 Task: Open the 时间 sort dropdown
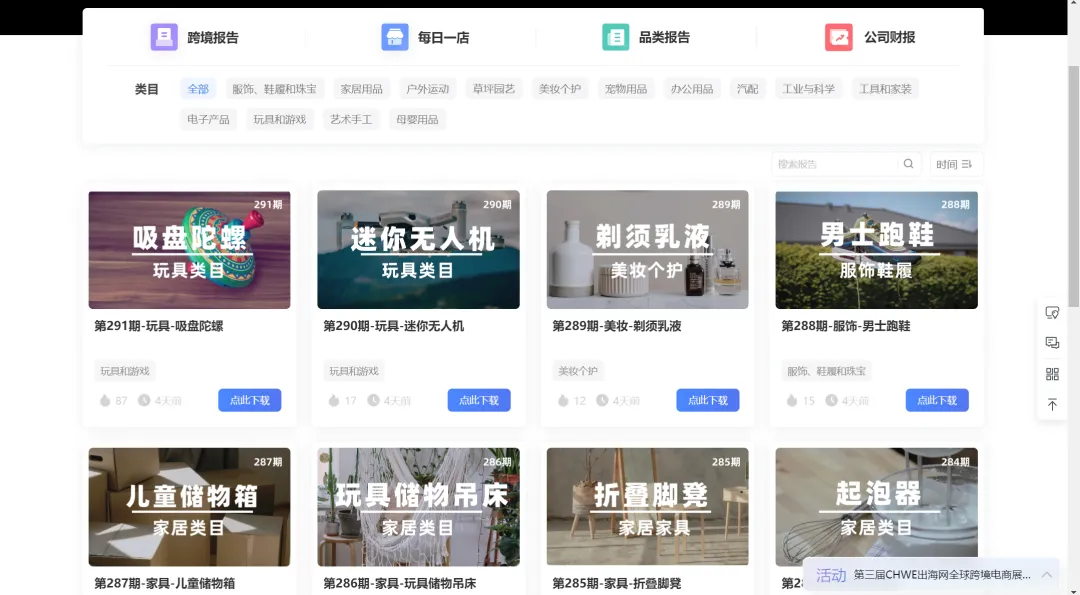pos(956,164)
